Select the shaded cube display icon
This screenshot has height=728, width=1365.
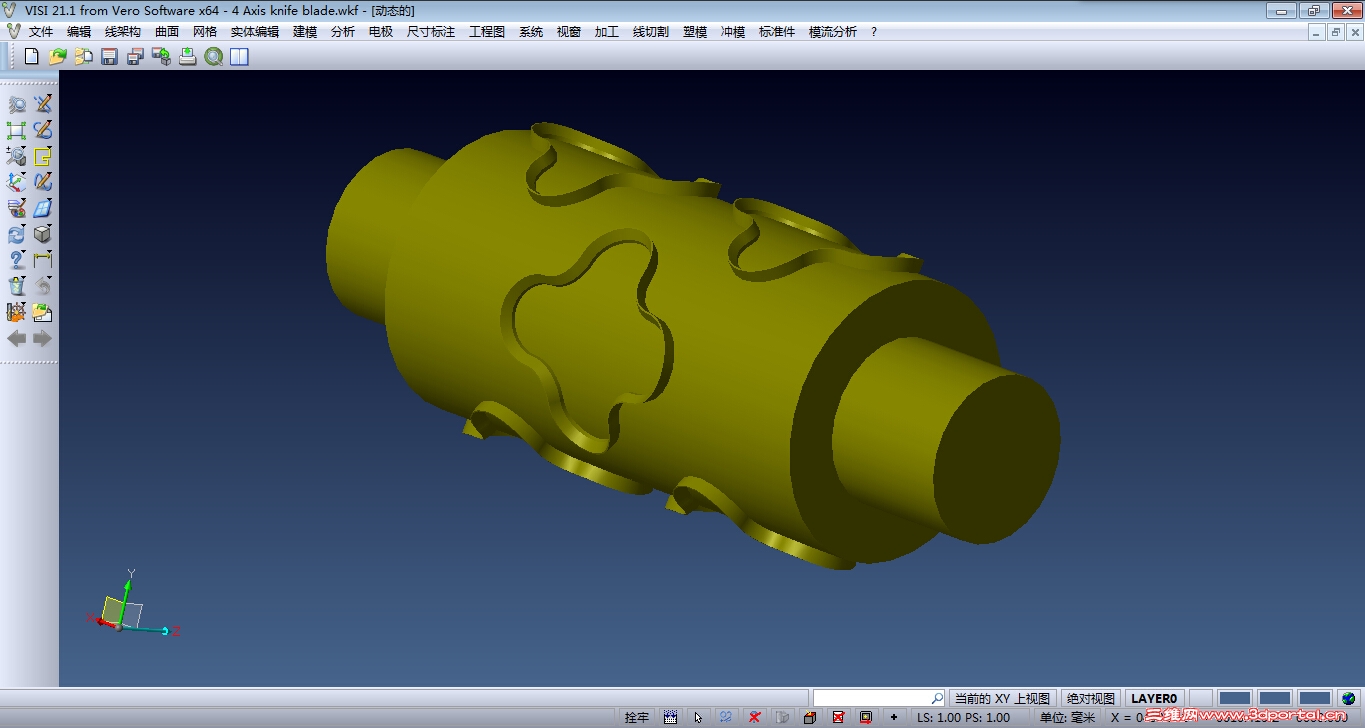click(42, 234)
